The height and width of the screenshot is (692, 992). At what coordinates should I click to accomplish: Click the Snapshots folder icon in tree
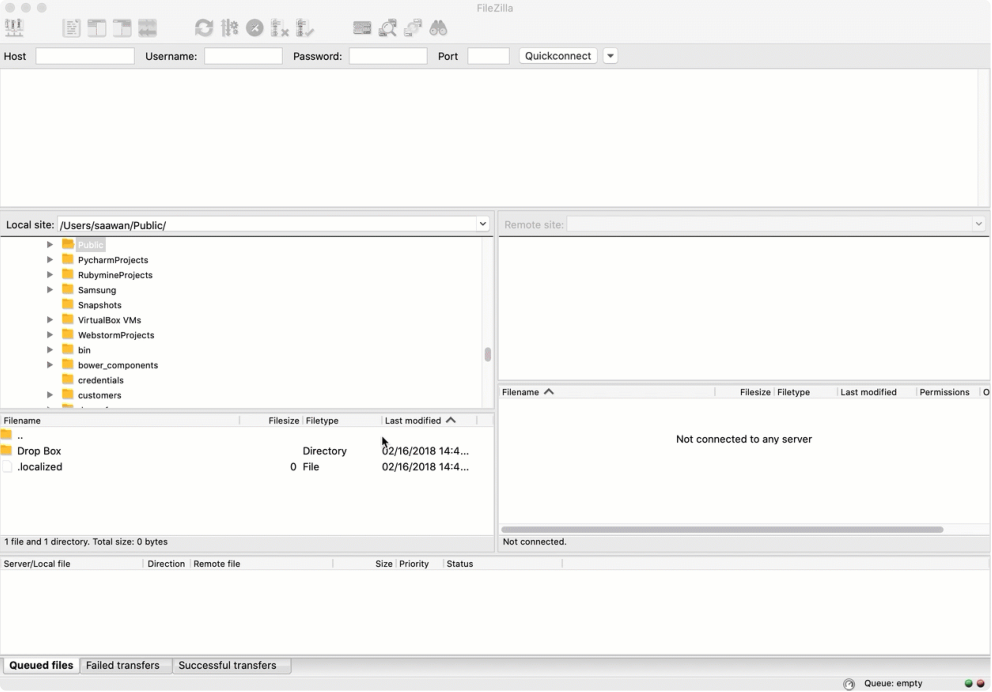tap(68, 304)
